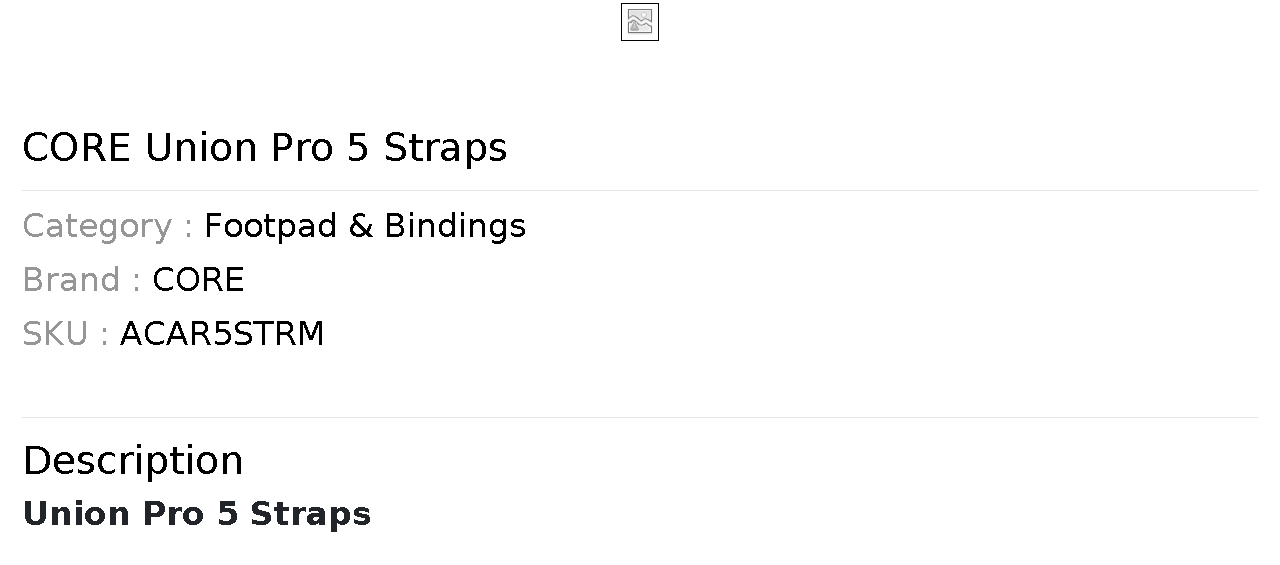Click the number 5 in the product title
Image resolution: width=1280 pixels, height=565 pixels.
pos(359,148)
